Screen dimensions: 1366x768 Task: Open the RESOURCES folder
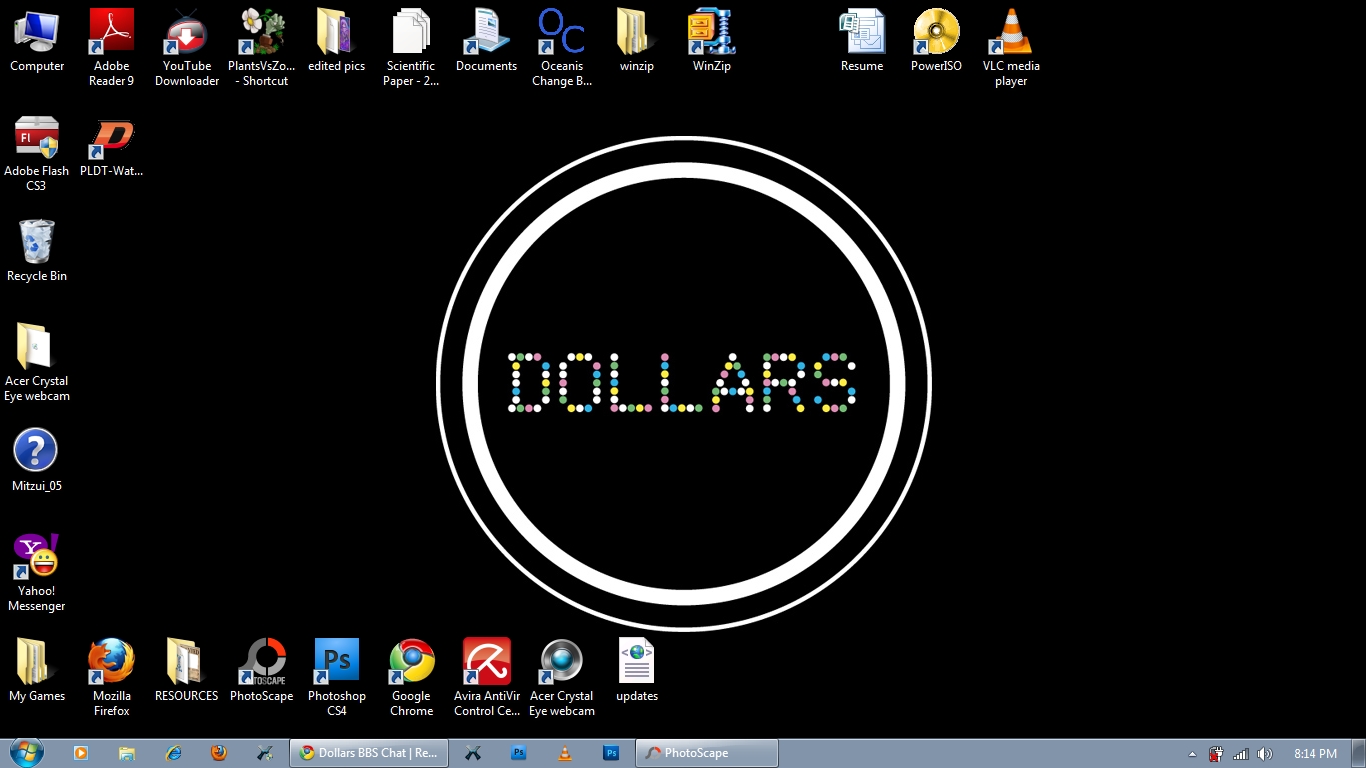click(x=187, y=671)
